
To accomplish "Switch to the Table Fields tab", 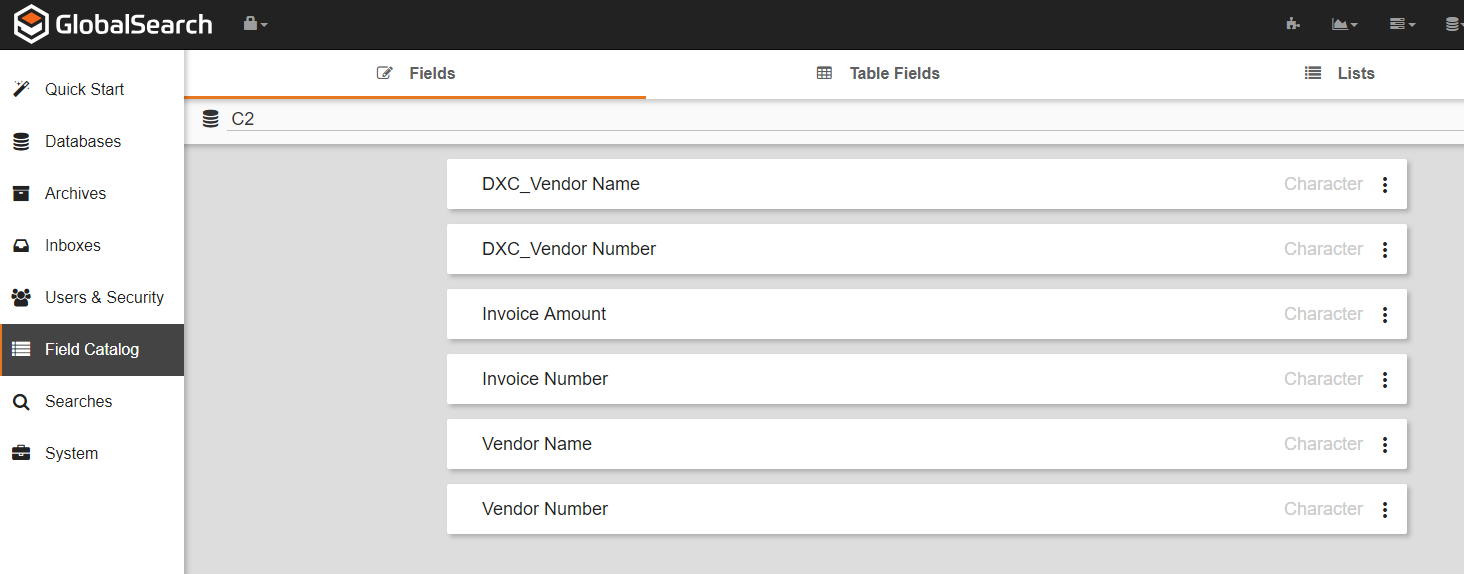I will tap(878, 73).
